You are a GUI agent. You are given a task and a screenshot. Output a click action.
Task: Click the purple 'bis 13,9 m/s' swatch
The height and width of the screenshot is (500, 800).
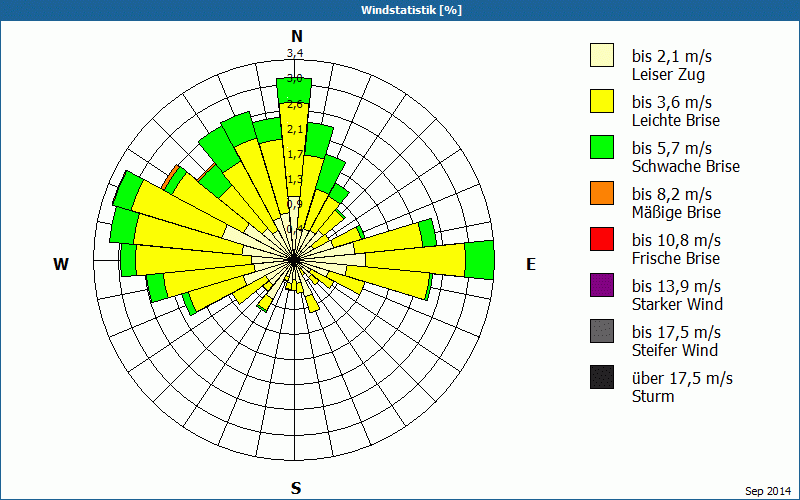pos(602,285)
